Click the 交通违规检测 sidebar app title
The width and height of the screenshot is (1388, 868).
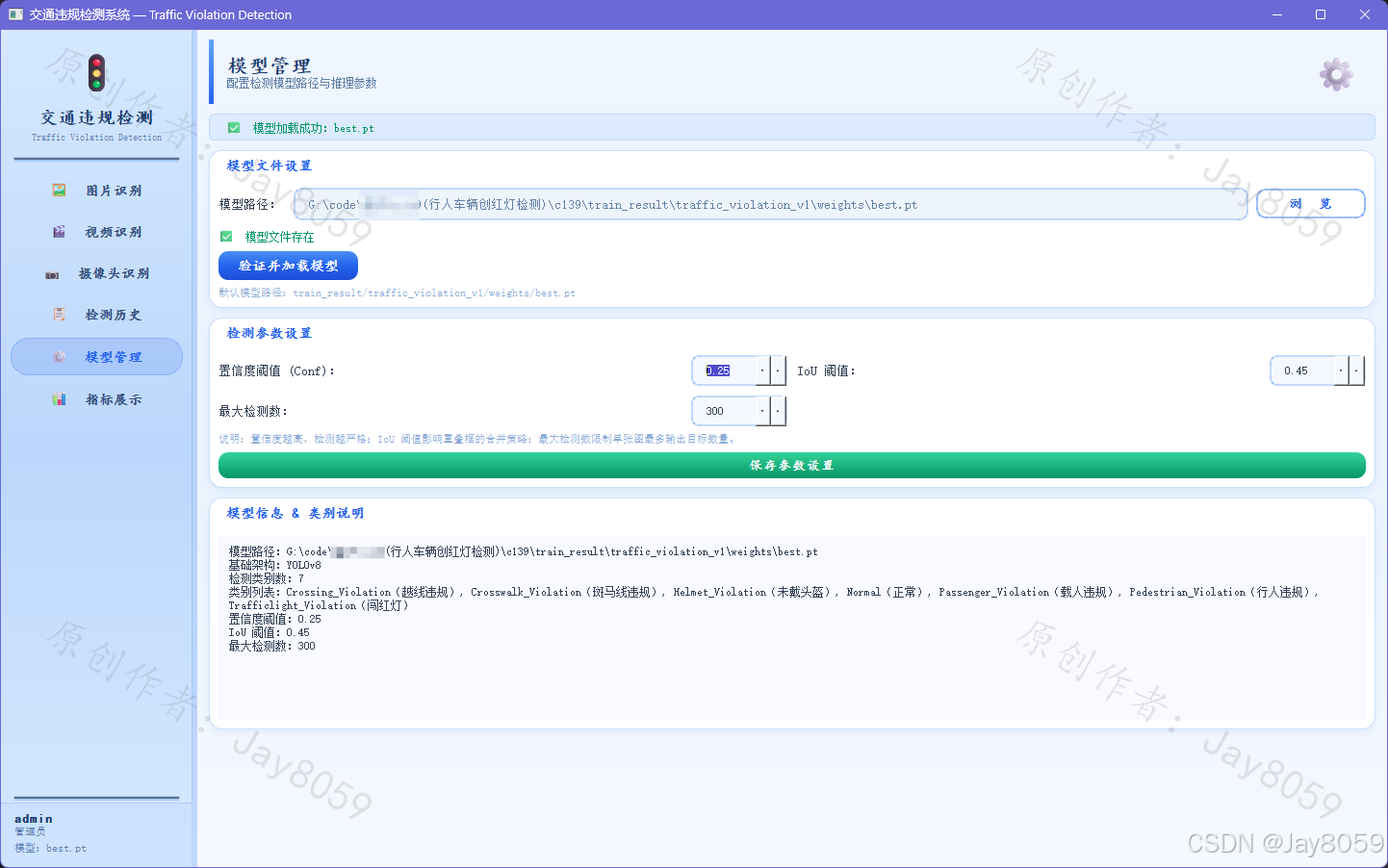tap(96, 117)
